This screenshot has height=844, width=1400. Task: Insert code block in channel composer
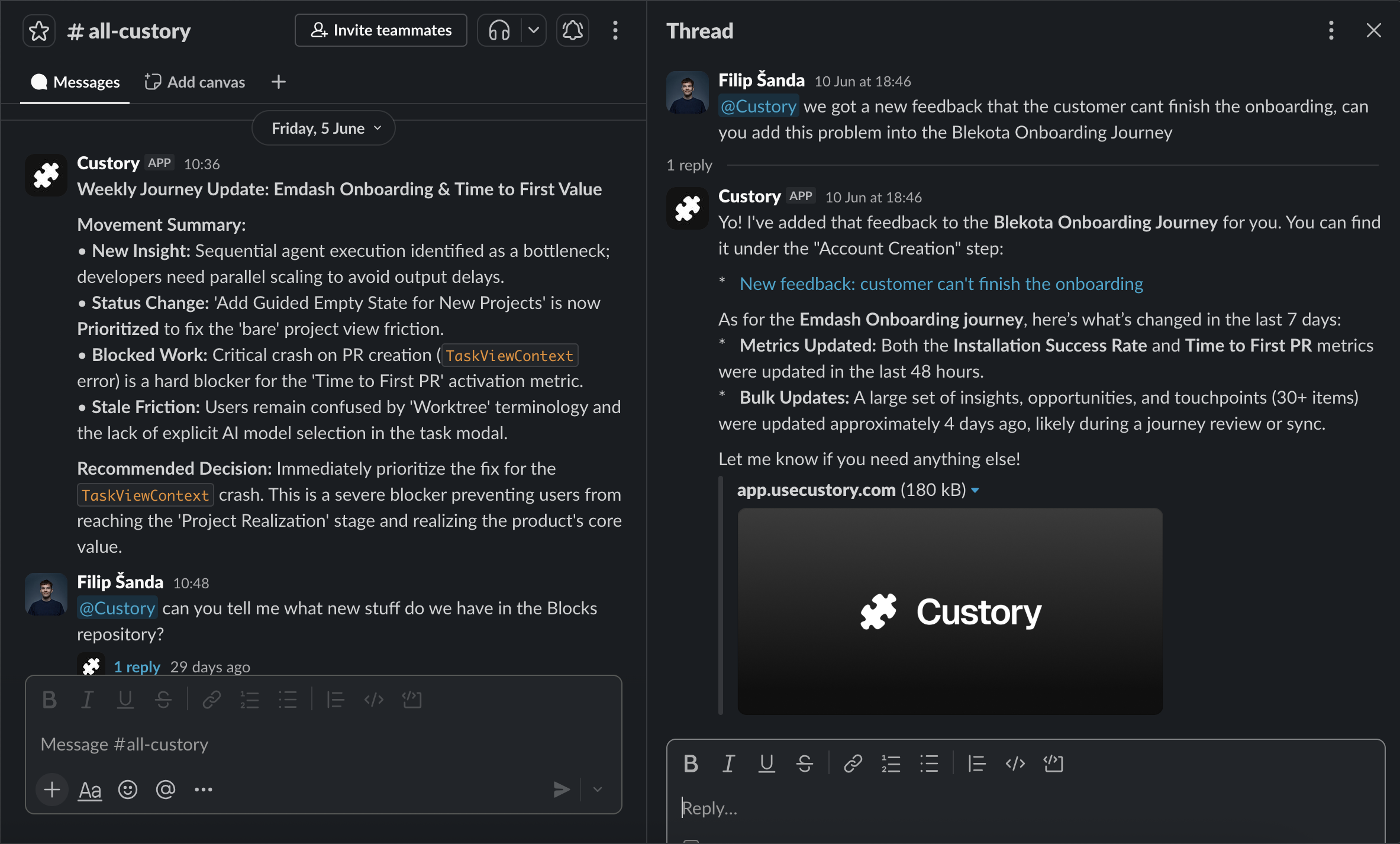pos(412,700)
